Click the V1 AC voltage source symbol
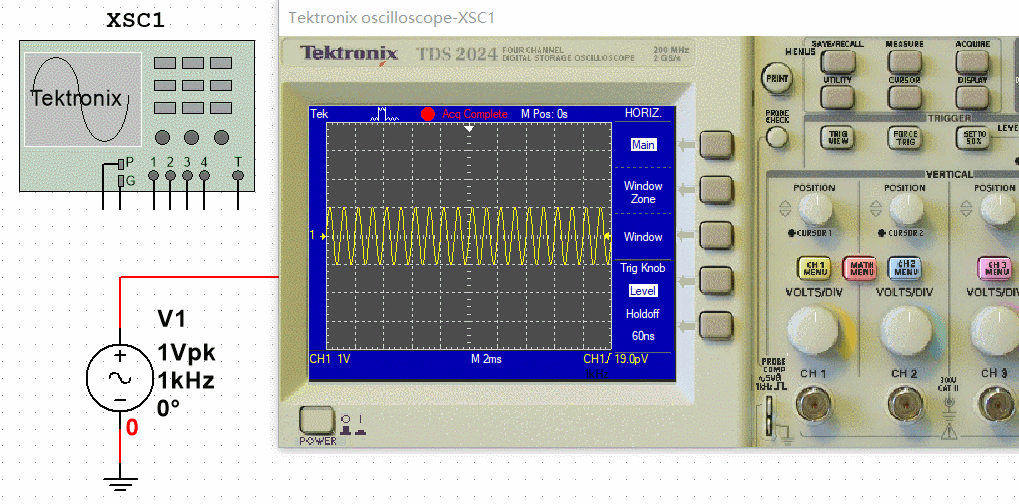Screen dimensions: 1019x504 (x=120, y=378)
